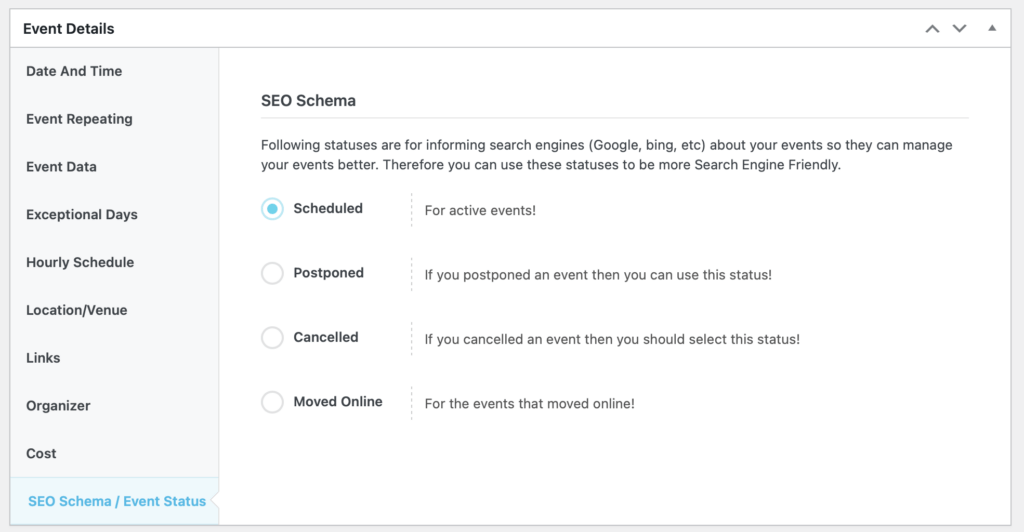This screenshot has width=1024, height=532.
Task: Select the Postponed status radio button
Action: pos(272,273)
